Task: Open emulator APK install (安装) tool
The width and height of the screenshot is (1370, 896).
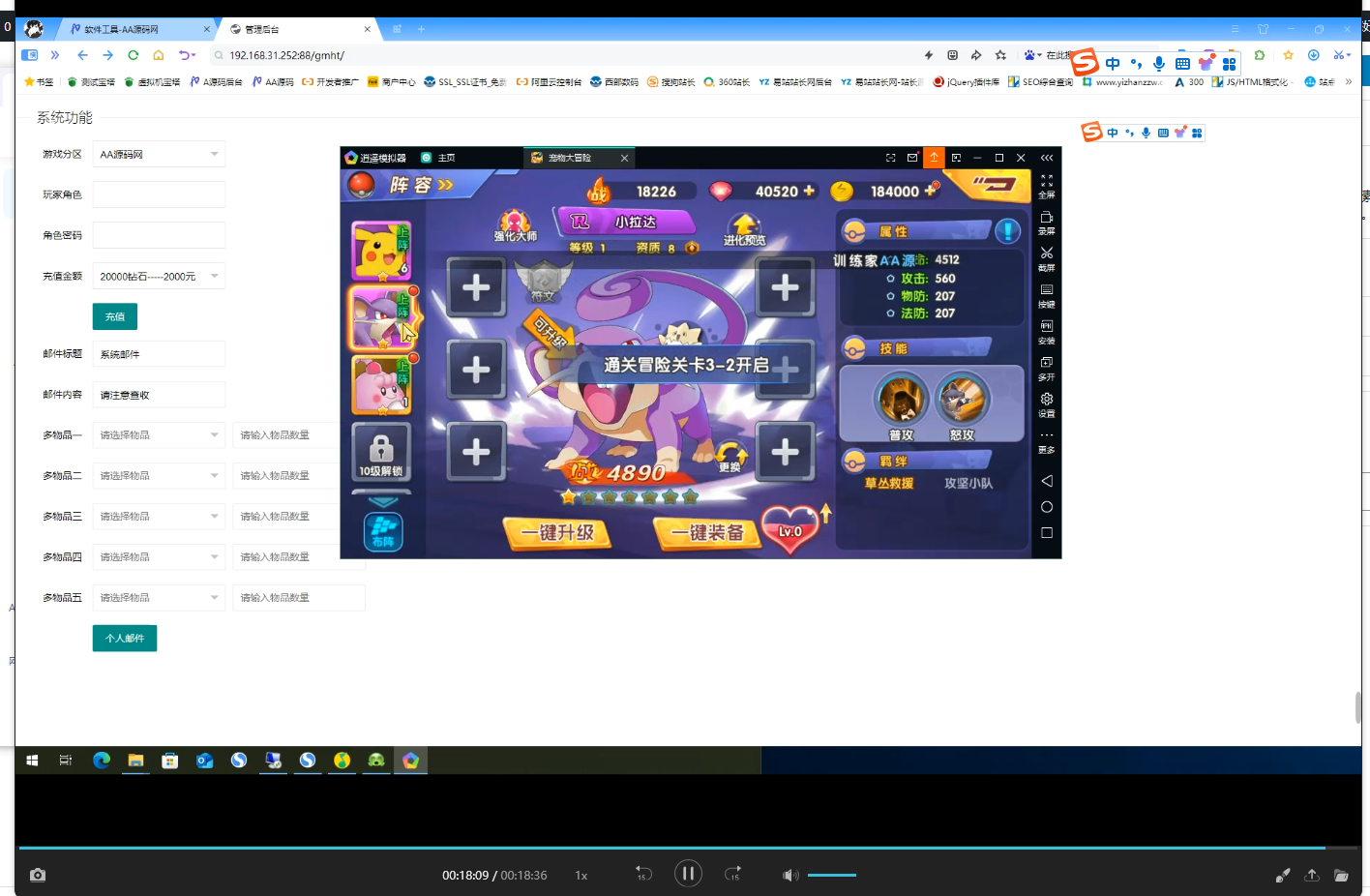Action: coord(1047,331)
